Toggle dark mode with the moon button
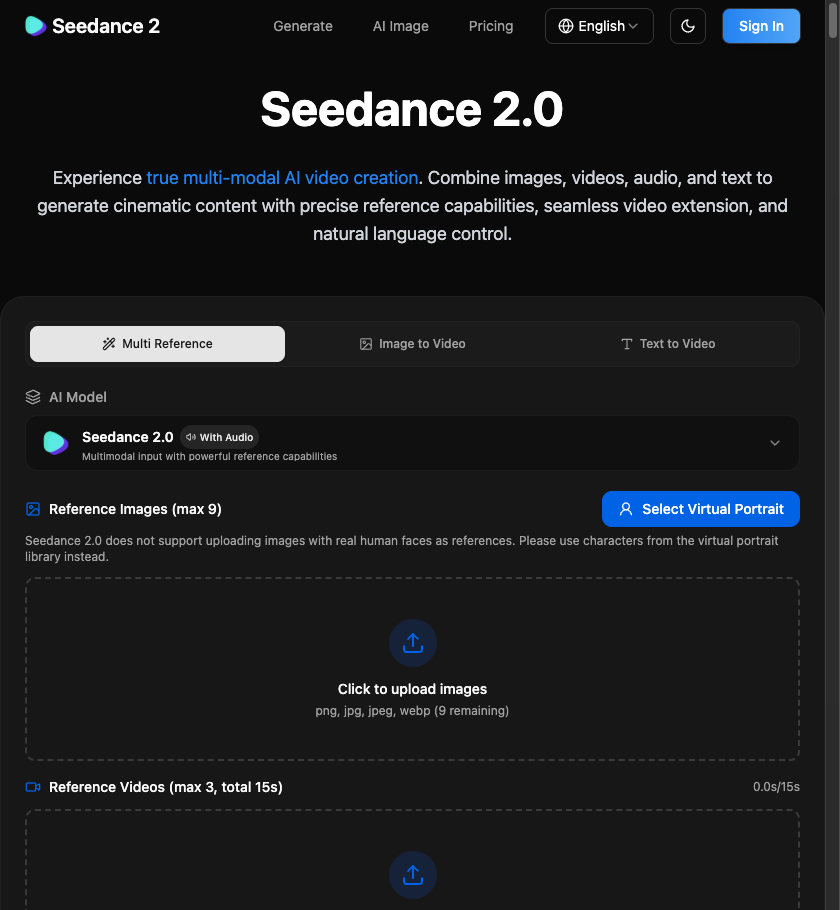The height and width of the screenshot is (910, 840). tap(688, 26)
